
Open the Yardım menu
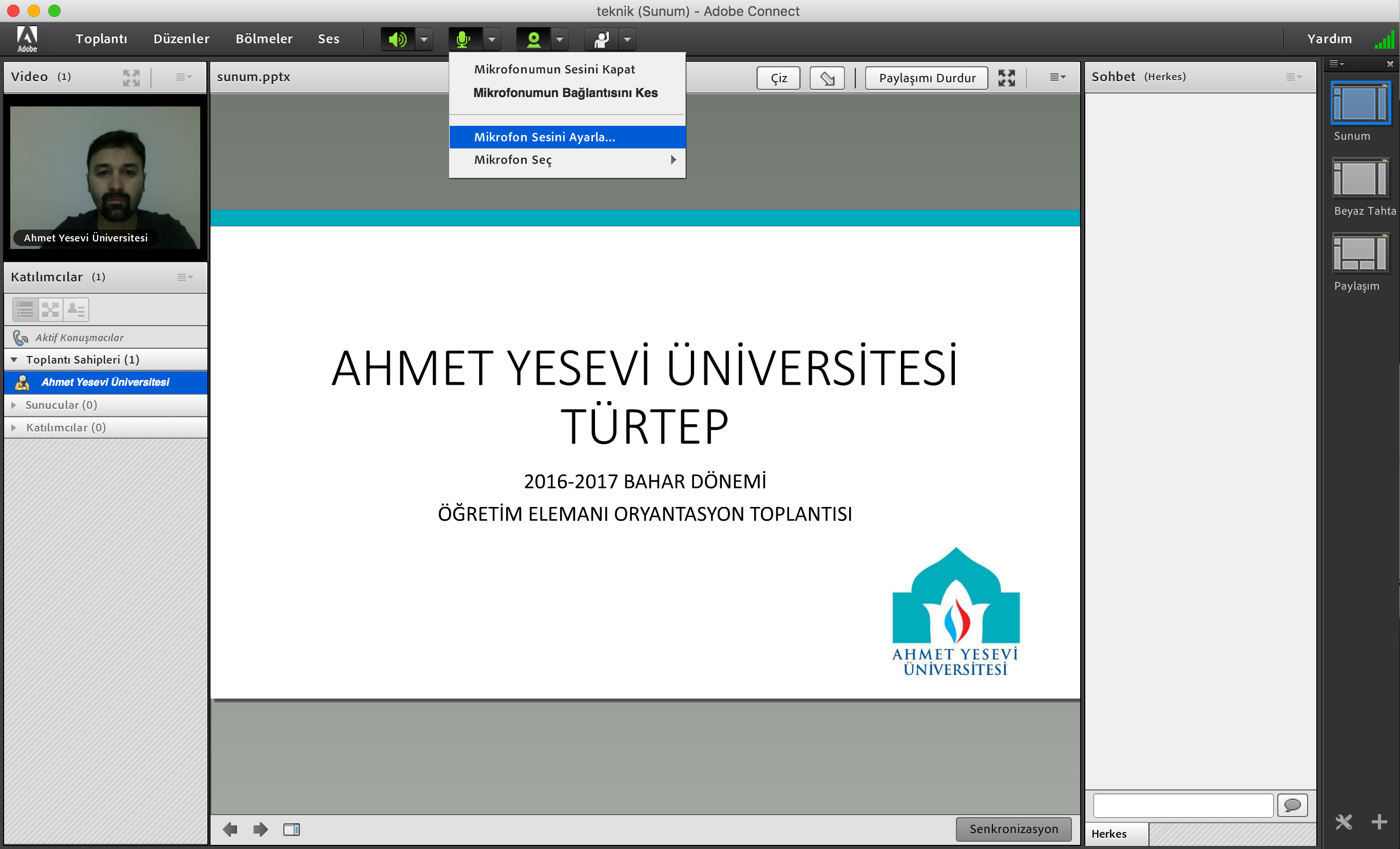tap(1329, 39)
